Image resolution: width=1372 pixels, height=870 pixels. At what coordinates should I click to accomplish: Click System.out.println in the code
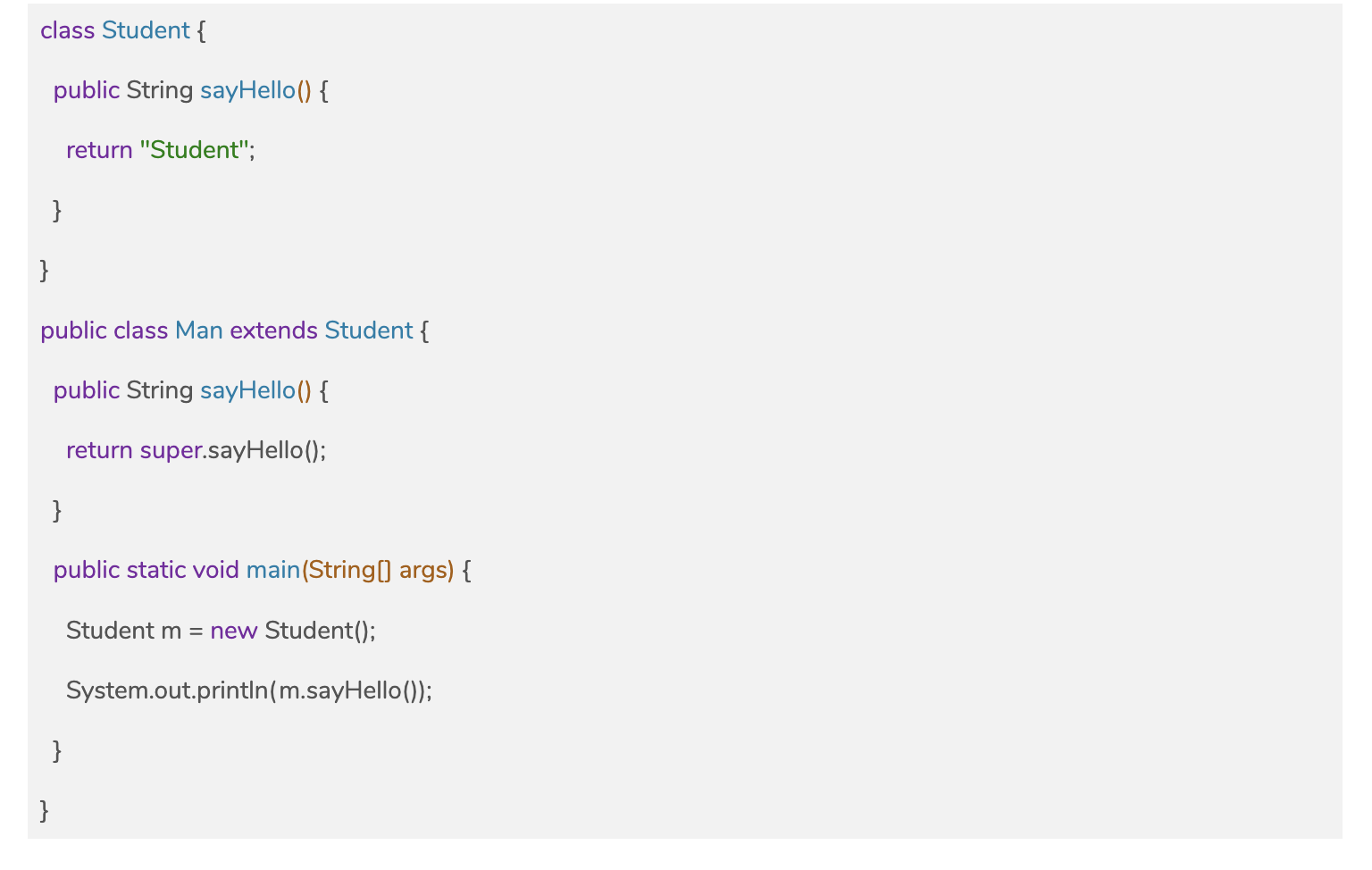click(167, 690)
